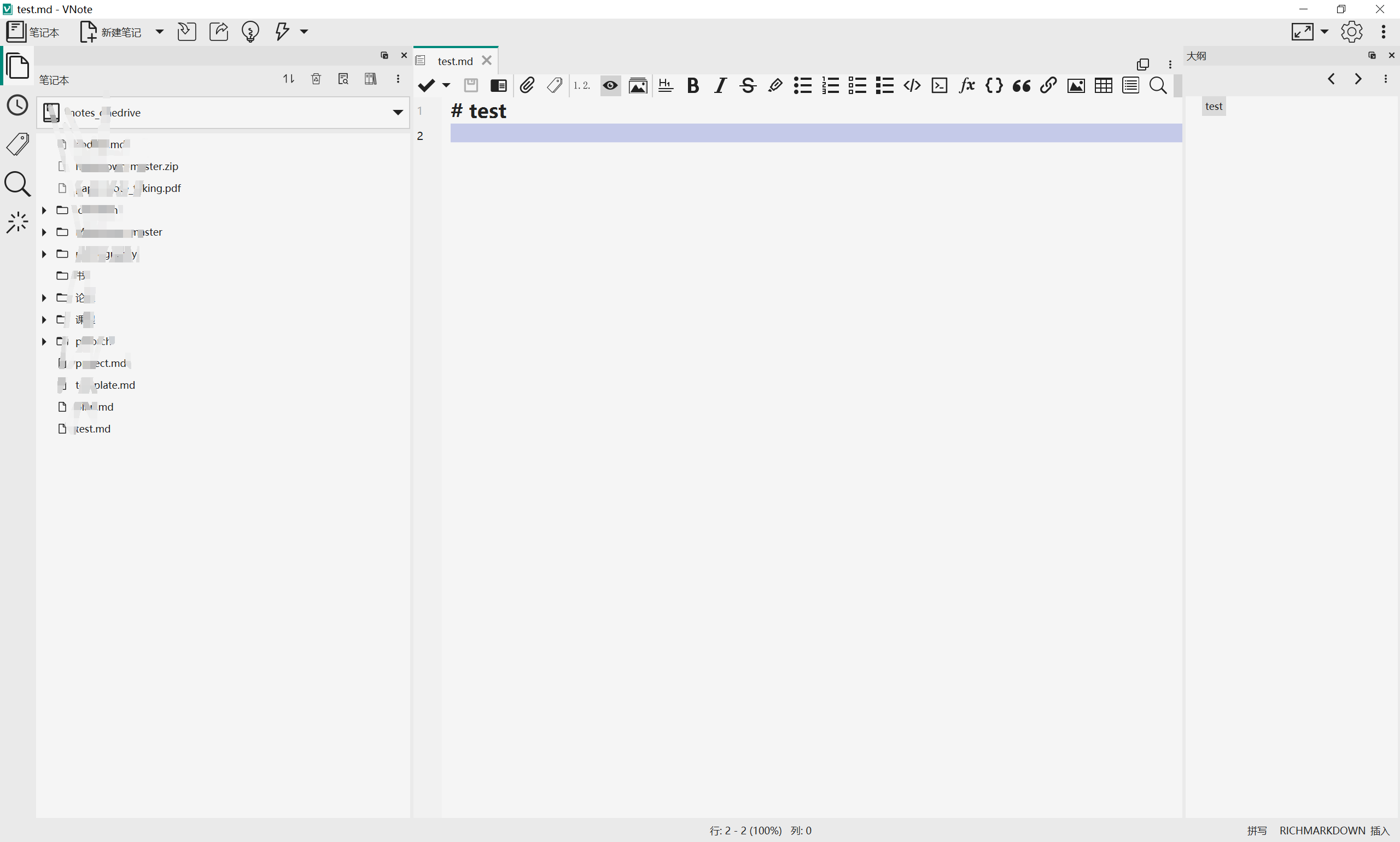Toggle strikethrough formatting
Viewport: 1400px width, 842px height.
748,86
